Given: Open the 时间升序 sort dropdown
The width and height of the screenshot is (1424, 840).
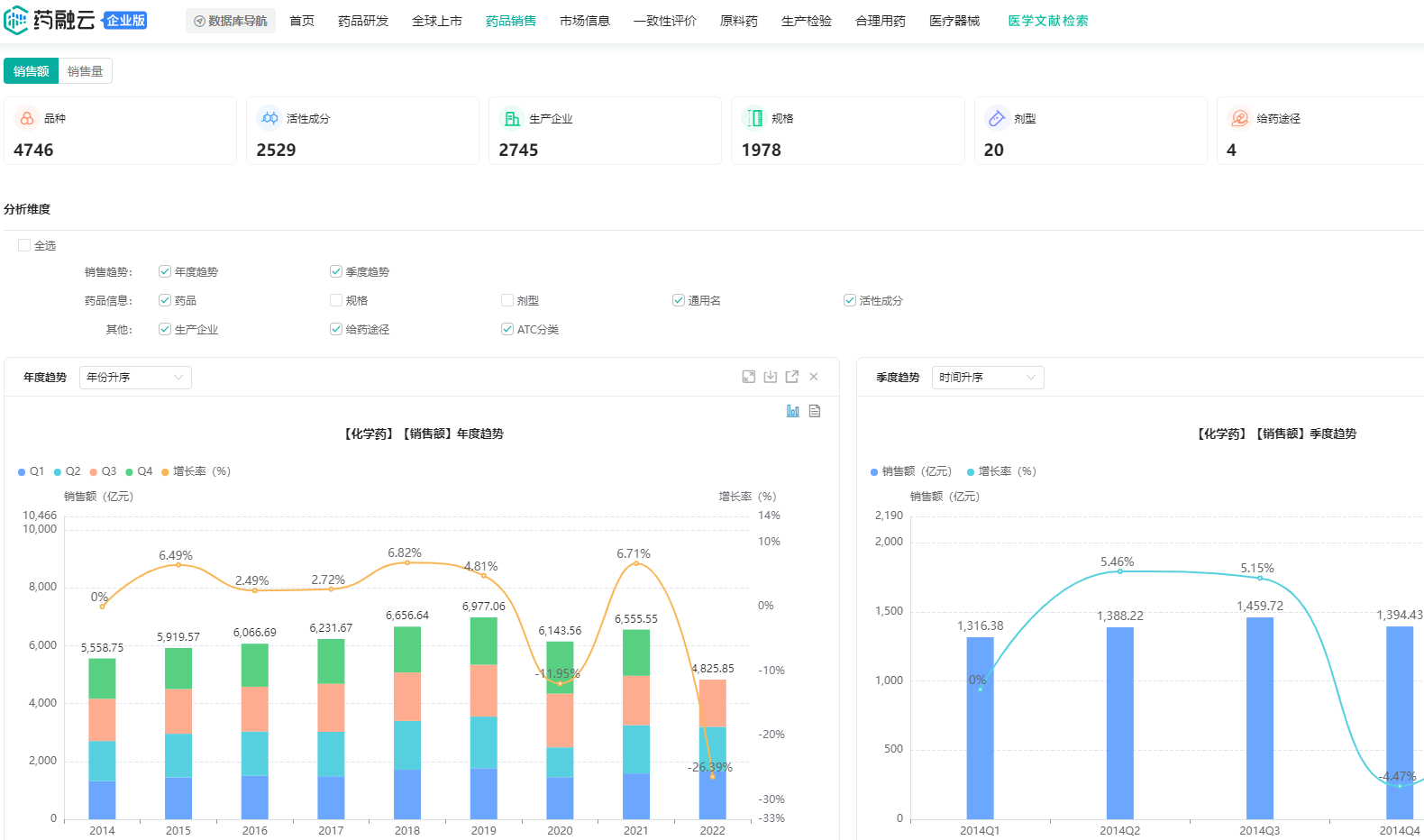Looking at the screenshot, I should coord(988,378).
